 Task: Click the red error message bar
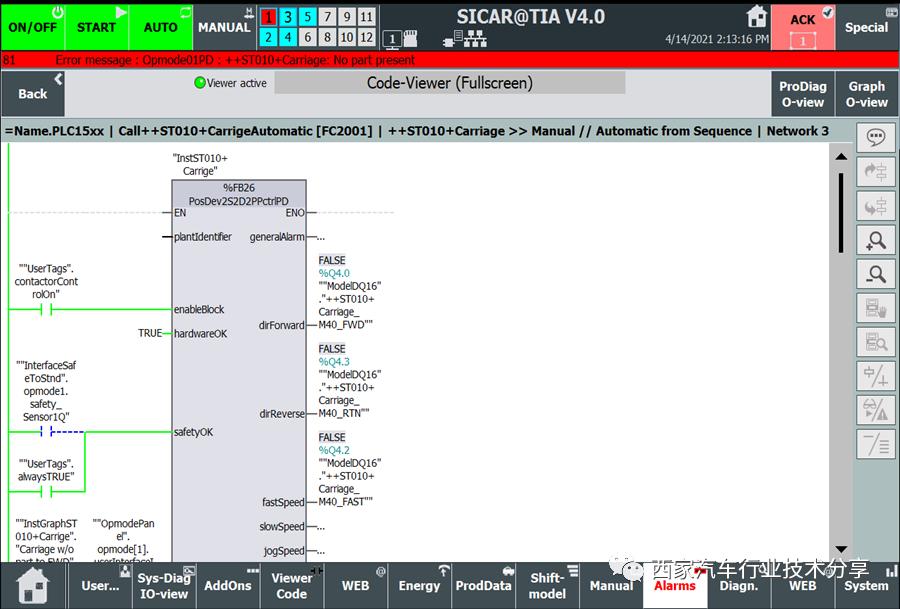pyautogui.click(x=450, y=60)
